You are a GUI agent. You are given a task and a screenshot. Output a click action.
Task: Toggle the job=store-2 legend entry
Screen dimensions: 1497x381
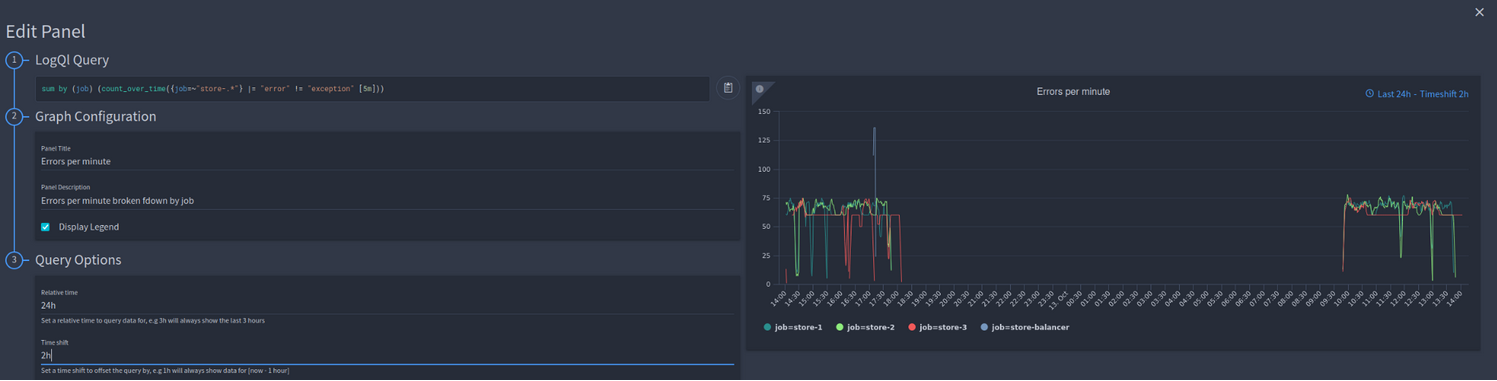(865, 327)
